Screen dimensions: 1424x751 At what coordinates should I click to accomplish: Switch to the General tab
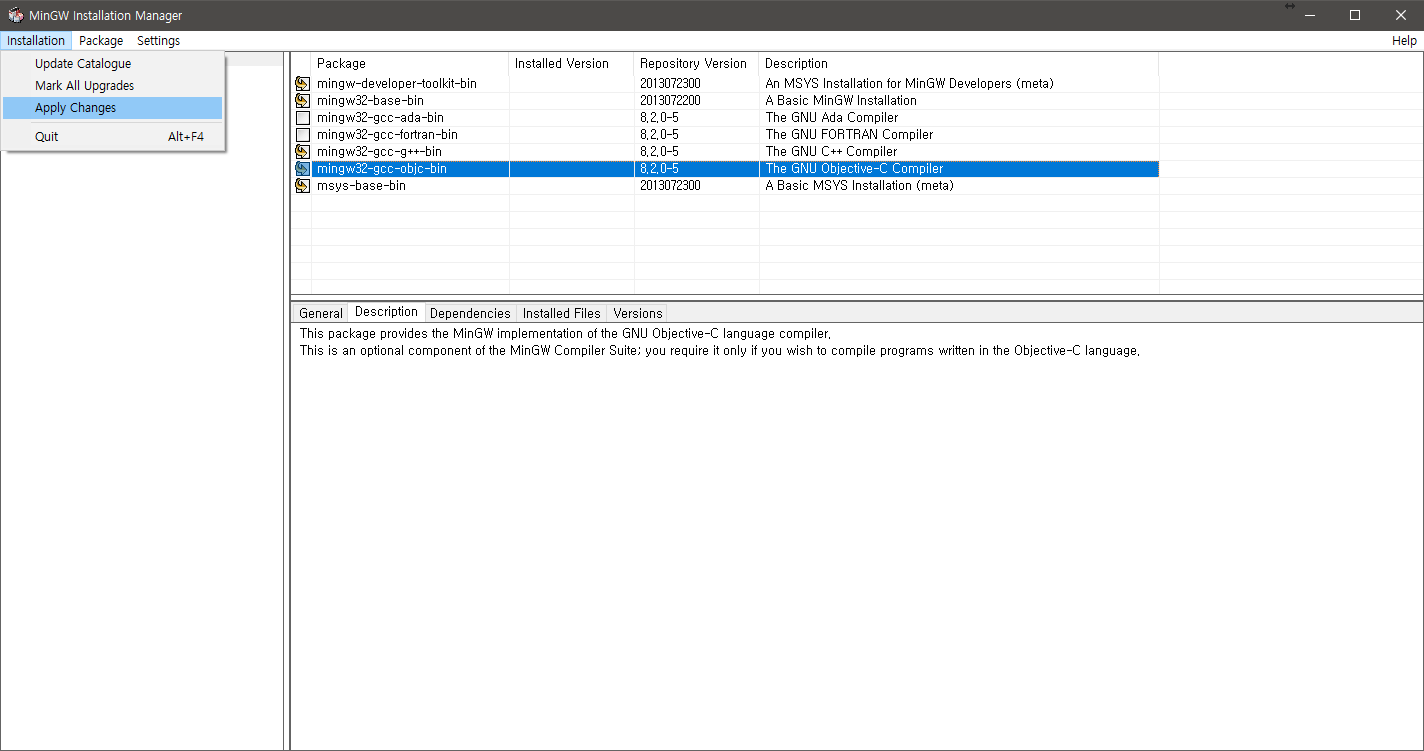coord(320,313)
